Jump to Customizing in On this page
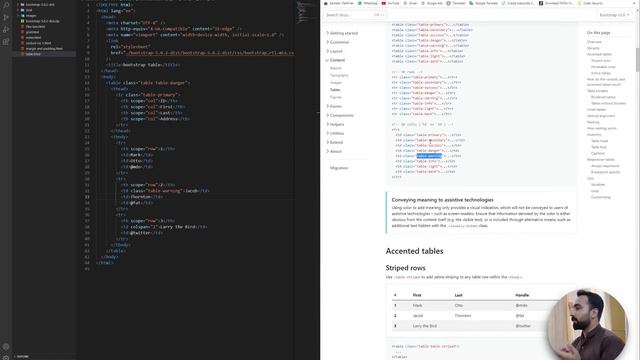 [600, 197]
